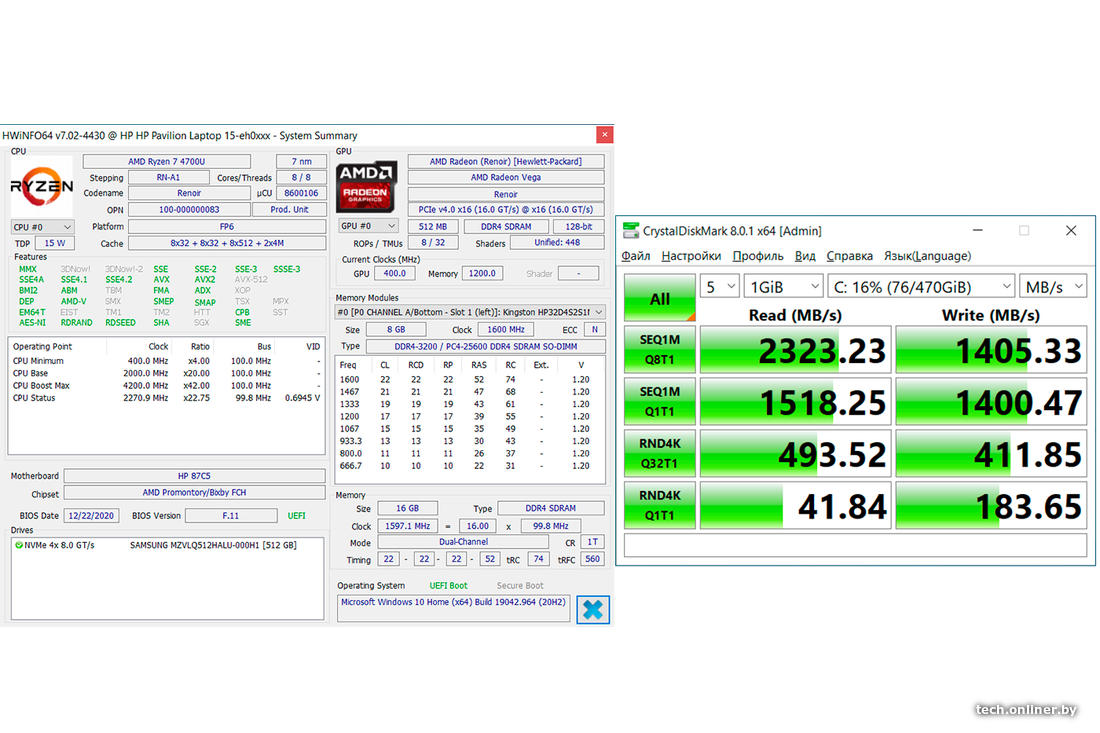This screenshot has height=733, width=1100.
Task: Click the empty comment field below results
Action: click(x=855, y=545)
